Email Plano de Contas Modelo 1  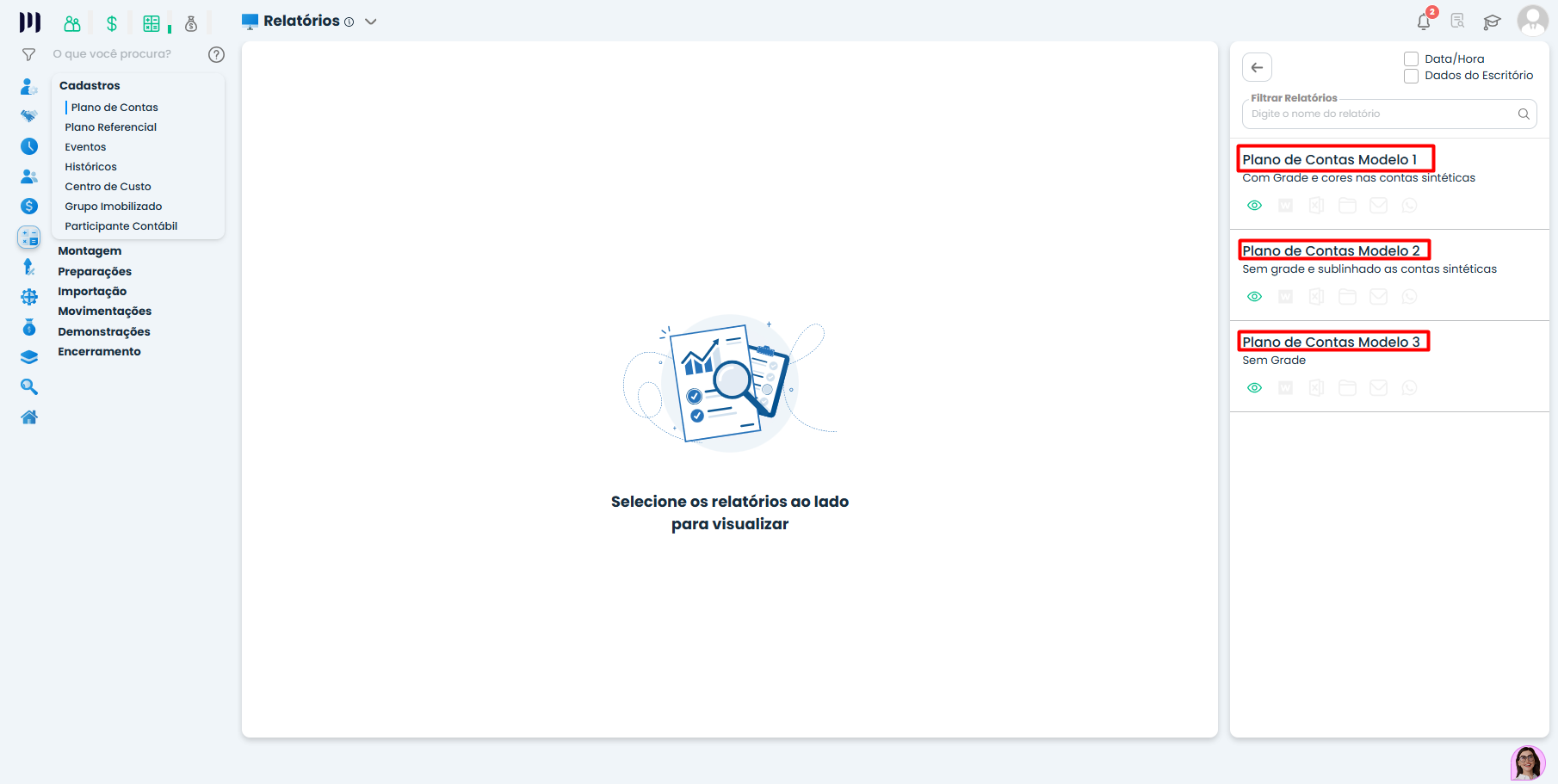[1378, 206]
